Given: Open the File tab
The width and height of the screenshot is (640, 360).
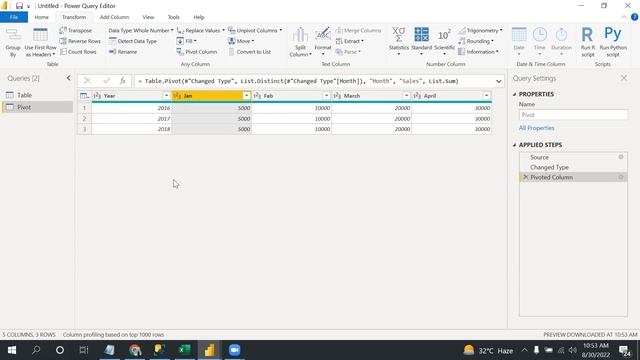Looking at the screenshot, I should click(14, 17).
